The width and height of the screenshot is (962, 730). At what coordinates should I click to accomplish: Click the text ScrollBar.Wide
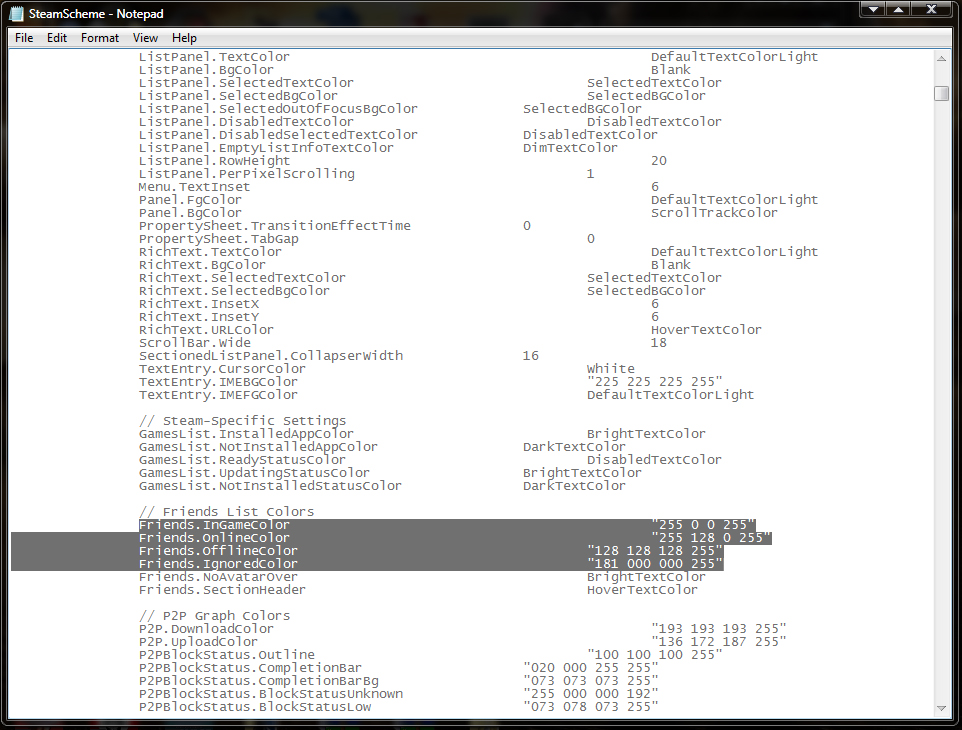coord(194,343)
